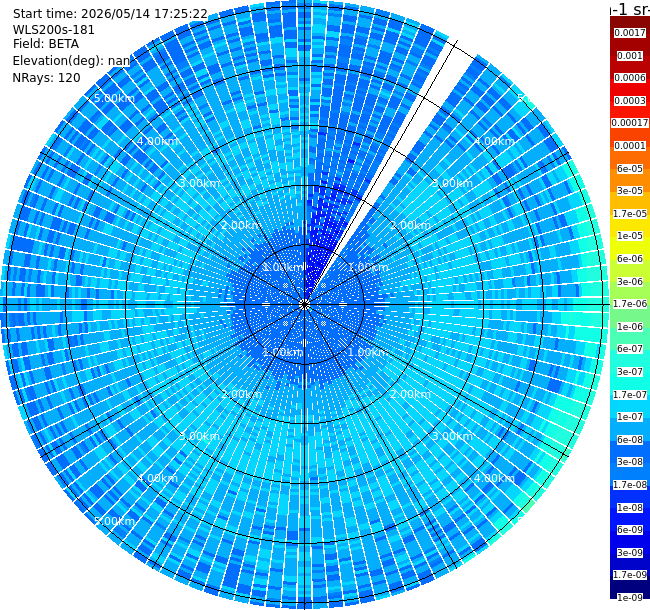Click the lower-right 4.00km ring label

pos(494,478)
